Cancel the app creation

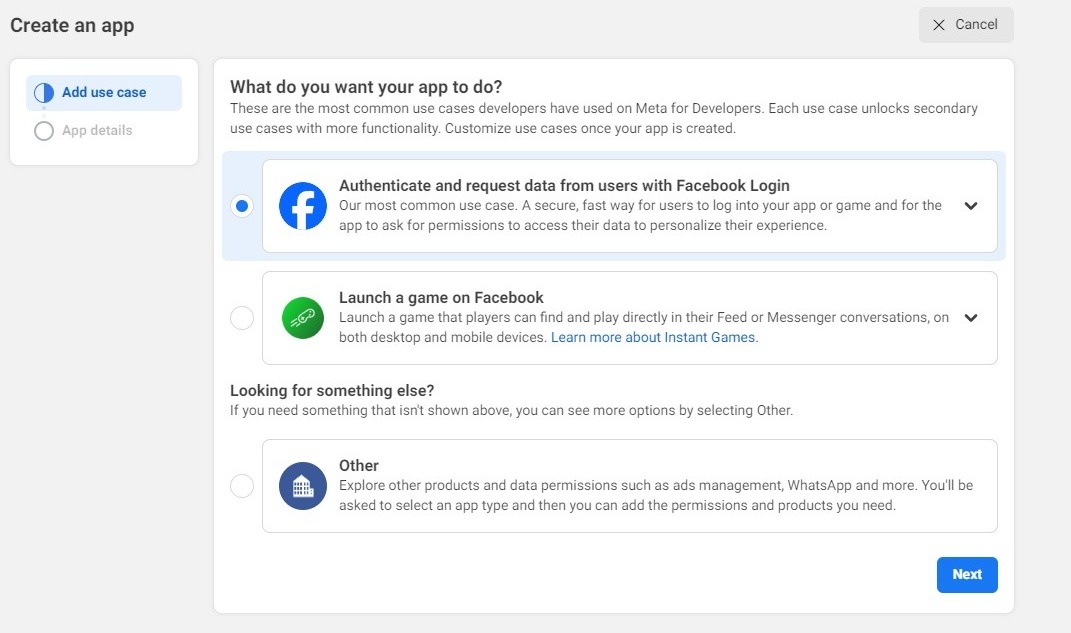[x=966, y=25]
